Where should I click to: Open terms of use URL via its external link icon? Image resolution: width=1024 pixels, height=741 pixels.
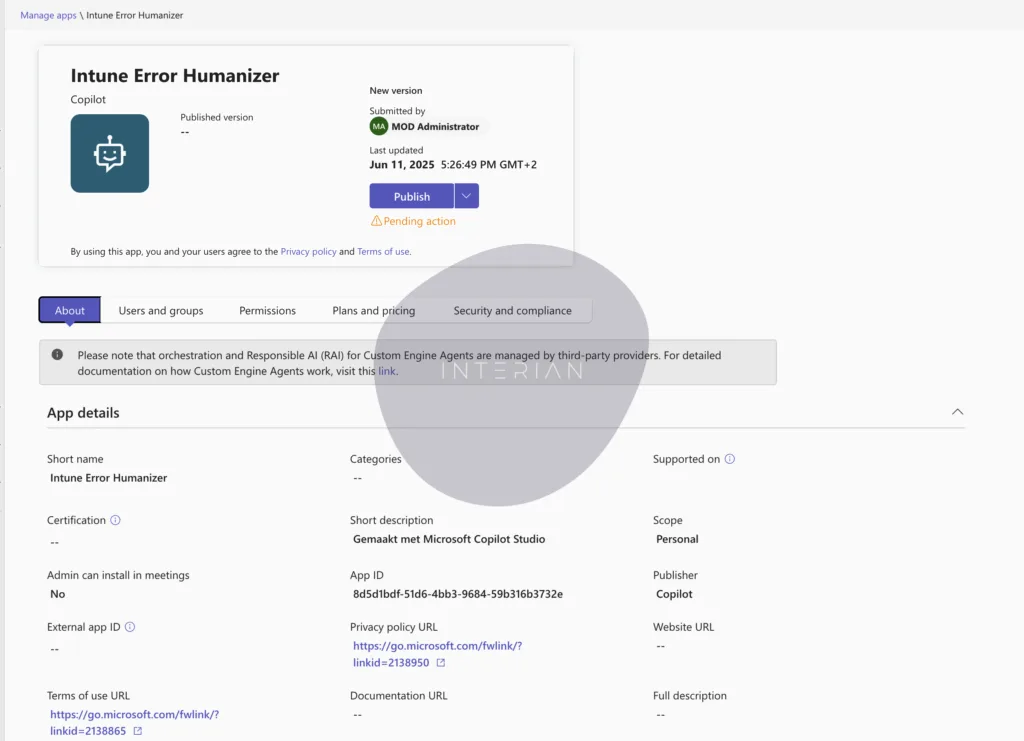(x=136, y=731)
